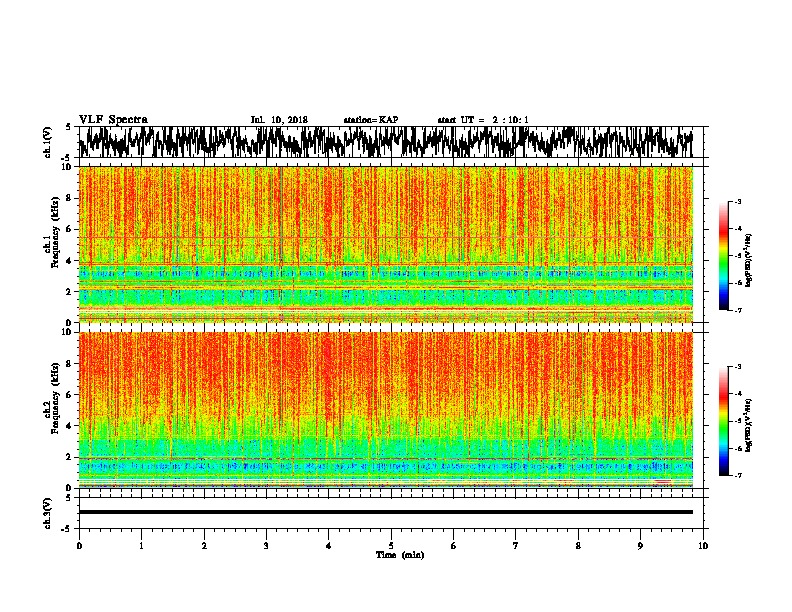
Task: Click the time axis tick label "10"
Action: point(703,545)
